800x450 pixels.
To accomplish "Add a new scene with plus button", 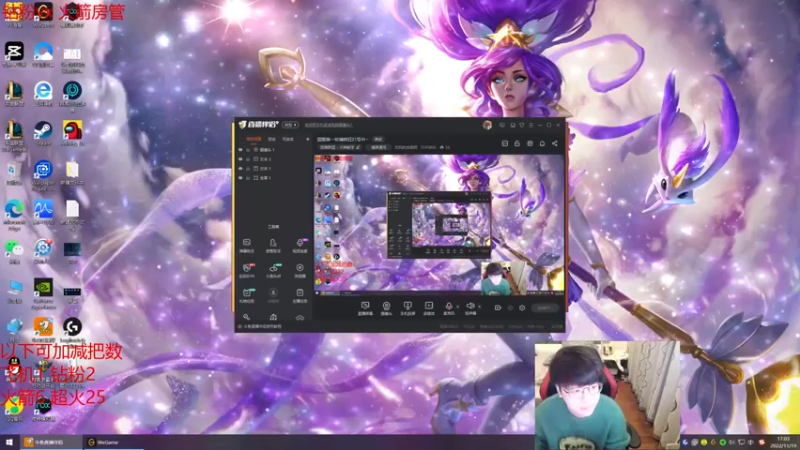I will [x=307, y=139].
